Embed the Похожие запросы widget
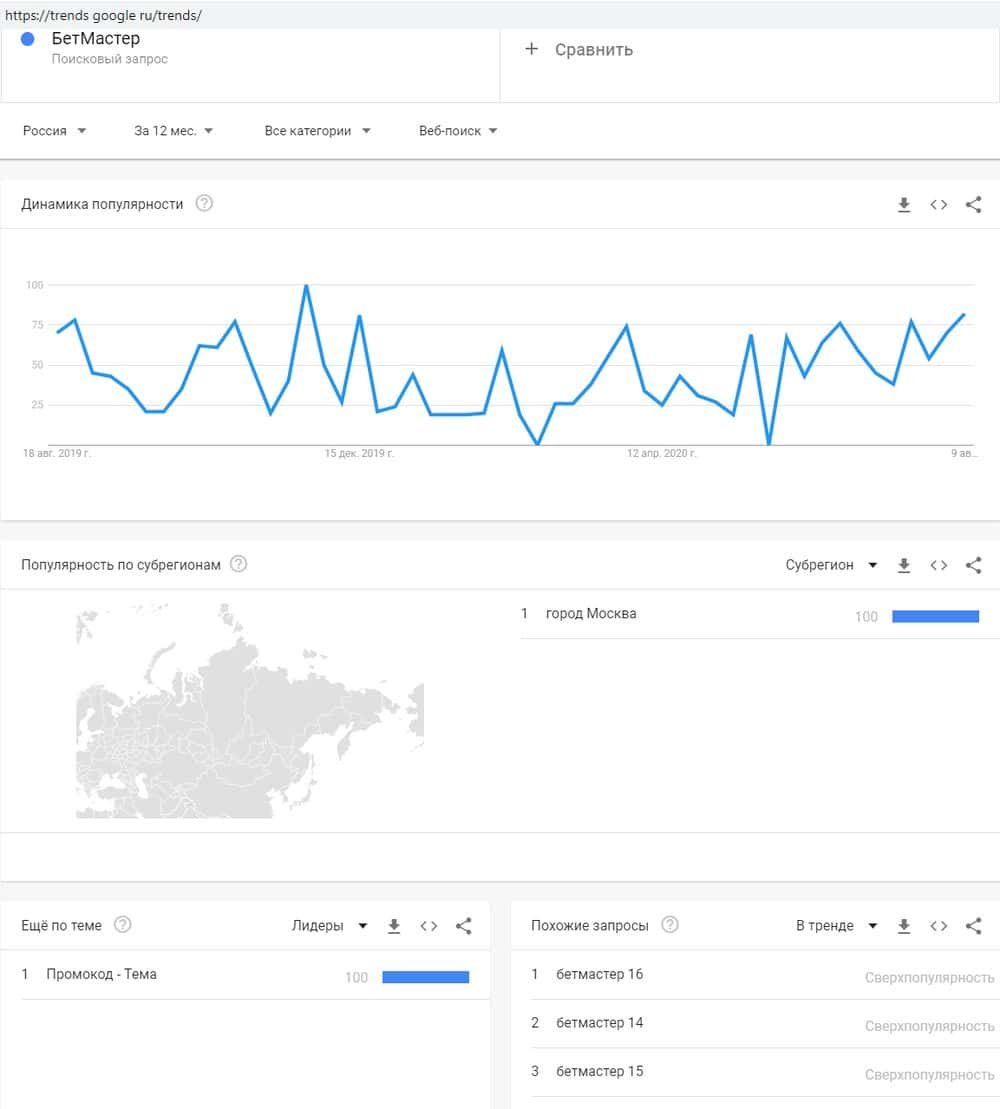Image resolution: width=1000 pixels, height=1109 pixels. coord(938,926)
